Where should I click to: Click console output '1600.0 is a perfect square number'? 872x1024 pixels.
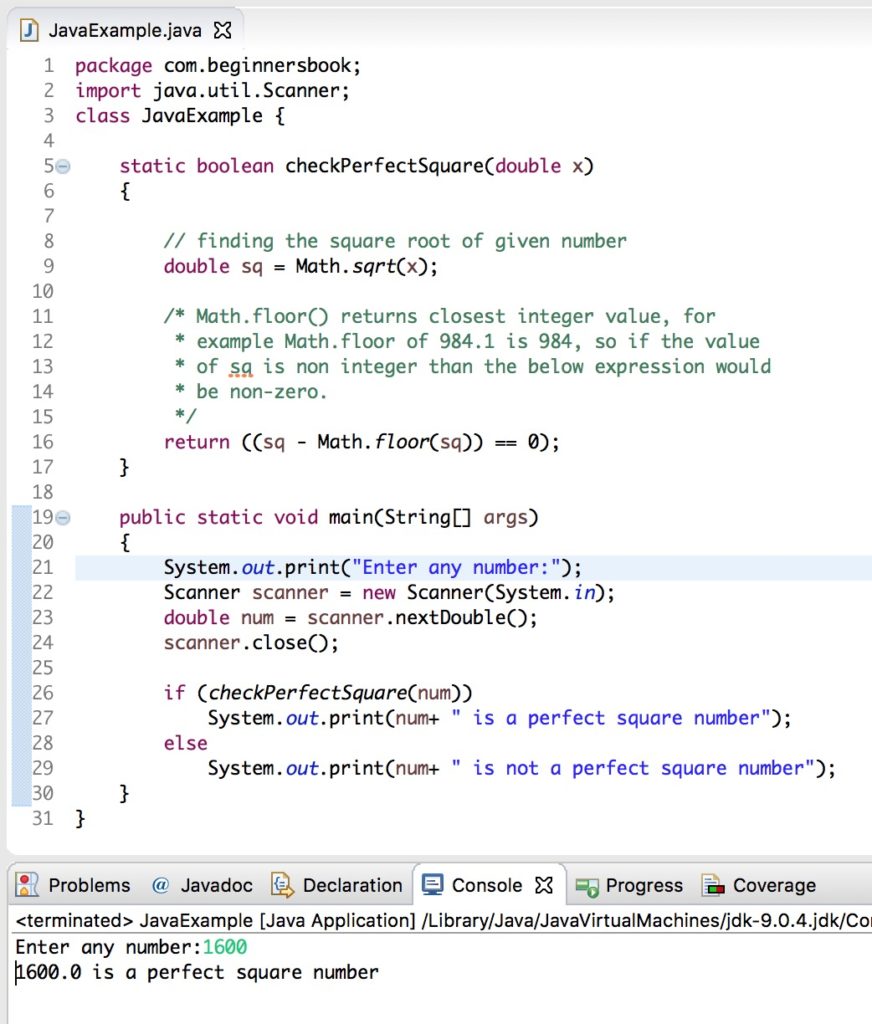(197, 972)
